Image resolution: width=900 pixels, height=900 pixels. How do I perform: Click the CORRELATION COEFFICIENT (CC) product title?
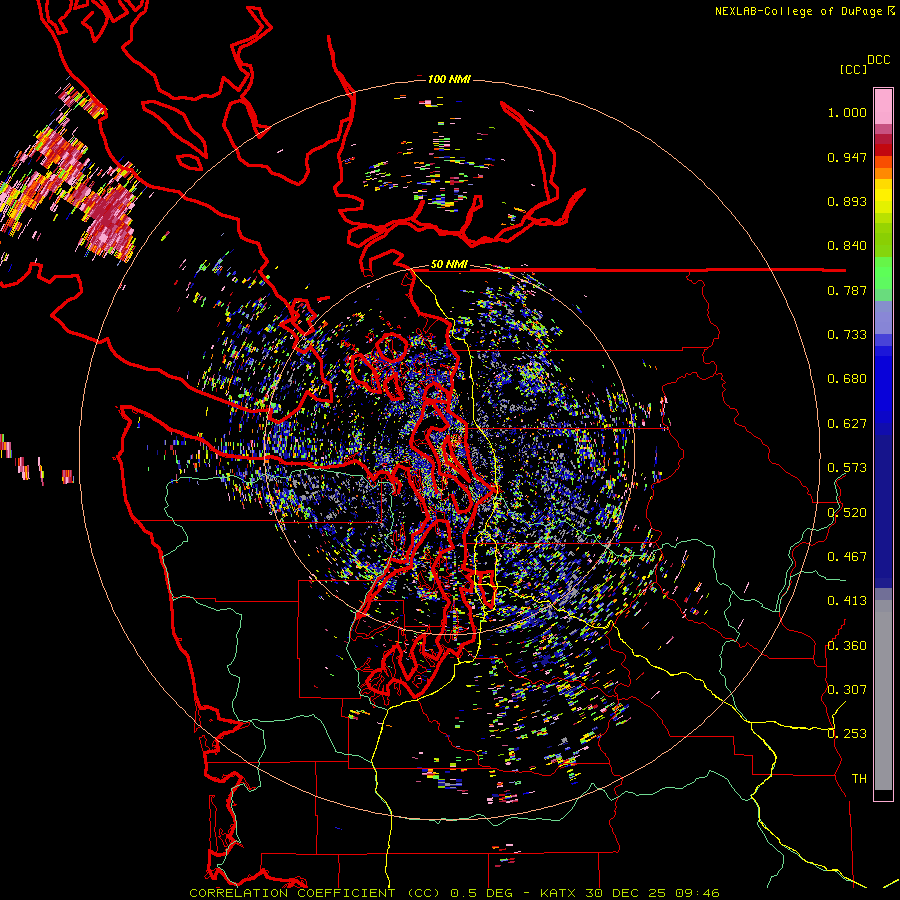click(315, 893)
